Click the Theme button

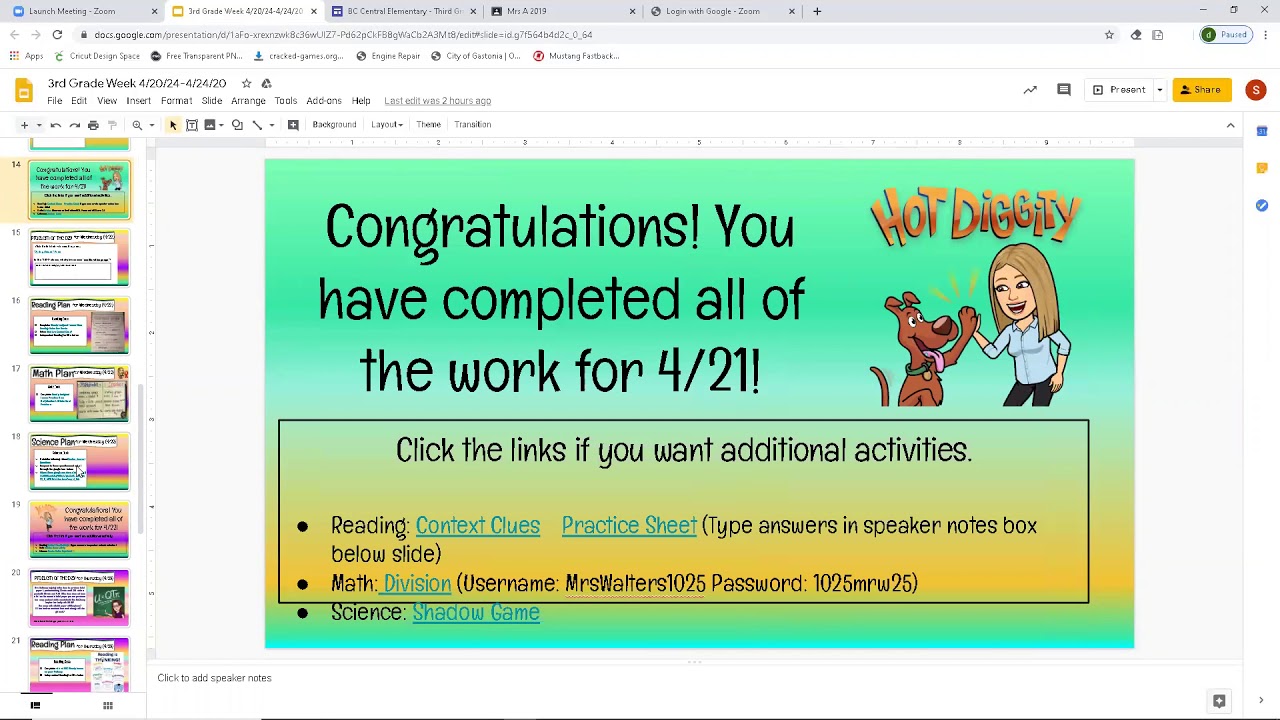(428, 125)
